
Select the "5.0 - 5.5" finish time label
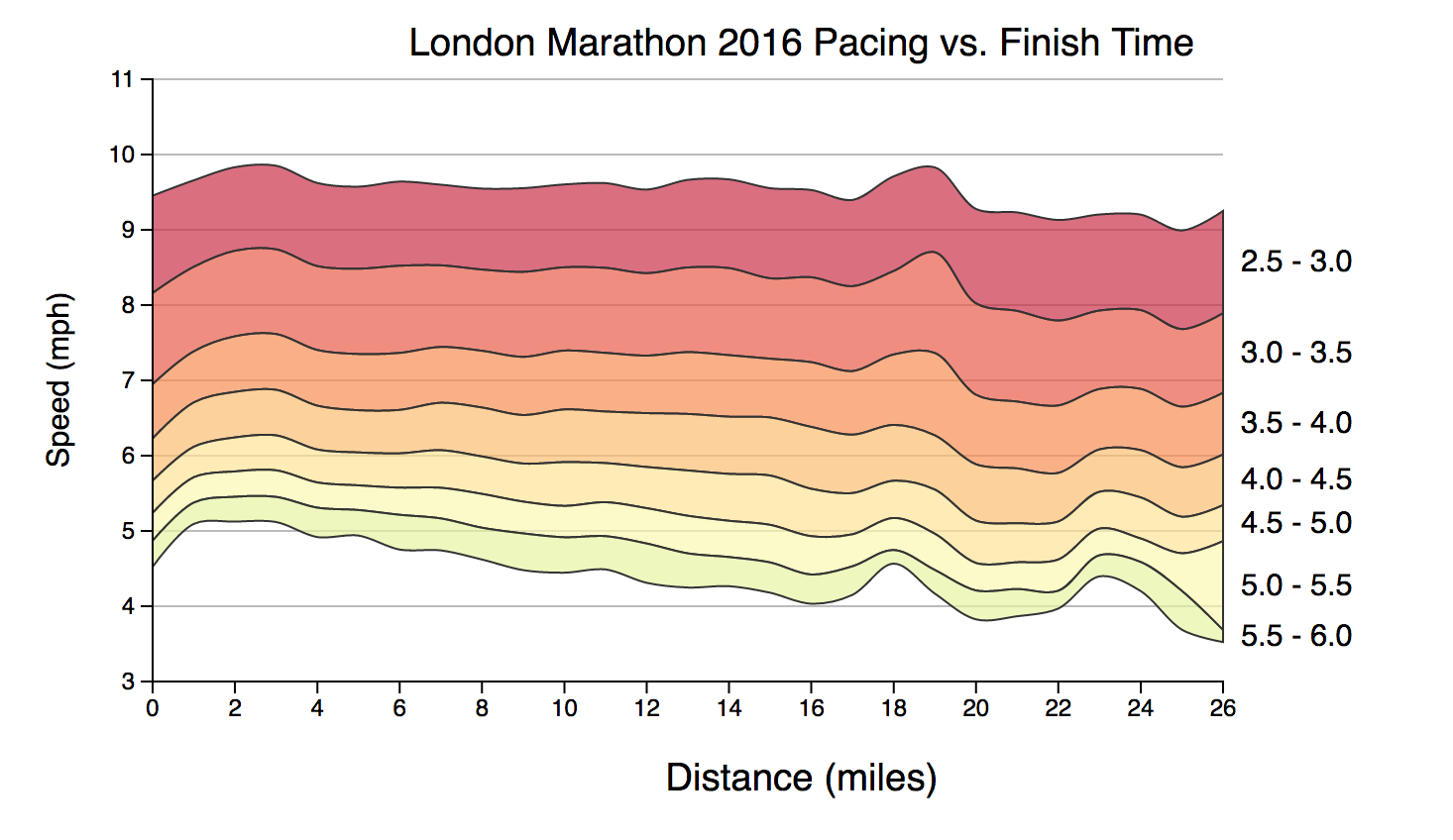pyautogui.click(x=1295, y=585)
